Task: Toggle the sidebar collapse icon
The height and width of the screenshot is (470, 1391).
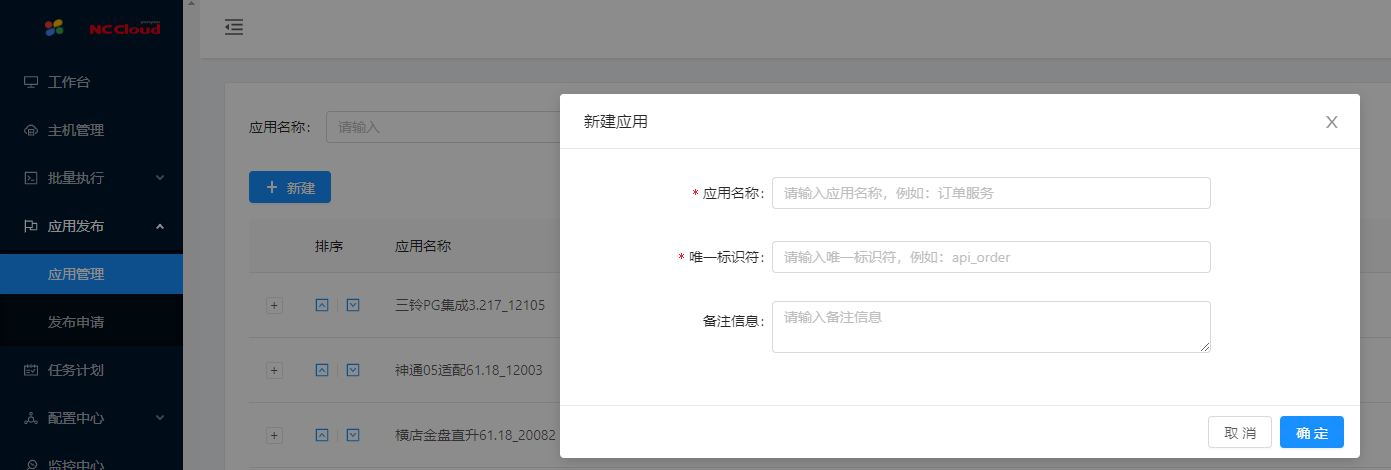Action: [x=234, y=27]
